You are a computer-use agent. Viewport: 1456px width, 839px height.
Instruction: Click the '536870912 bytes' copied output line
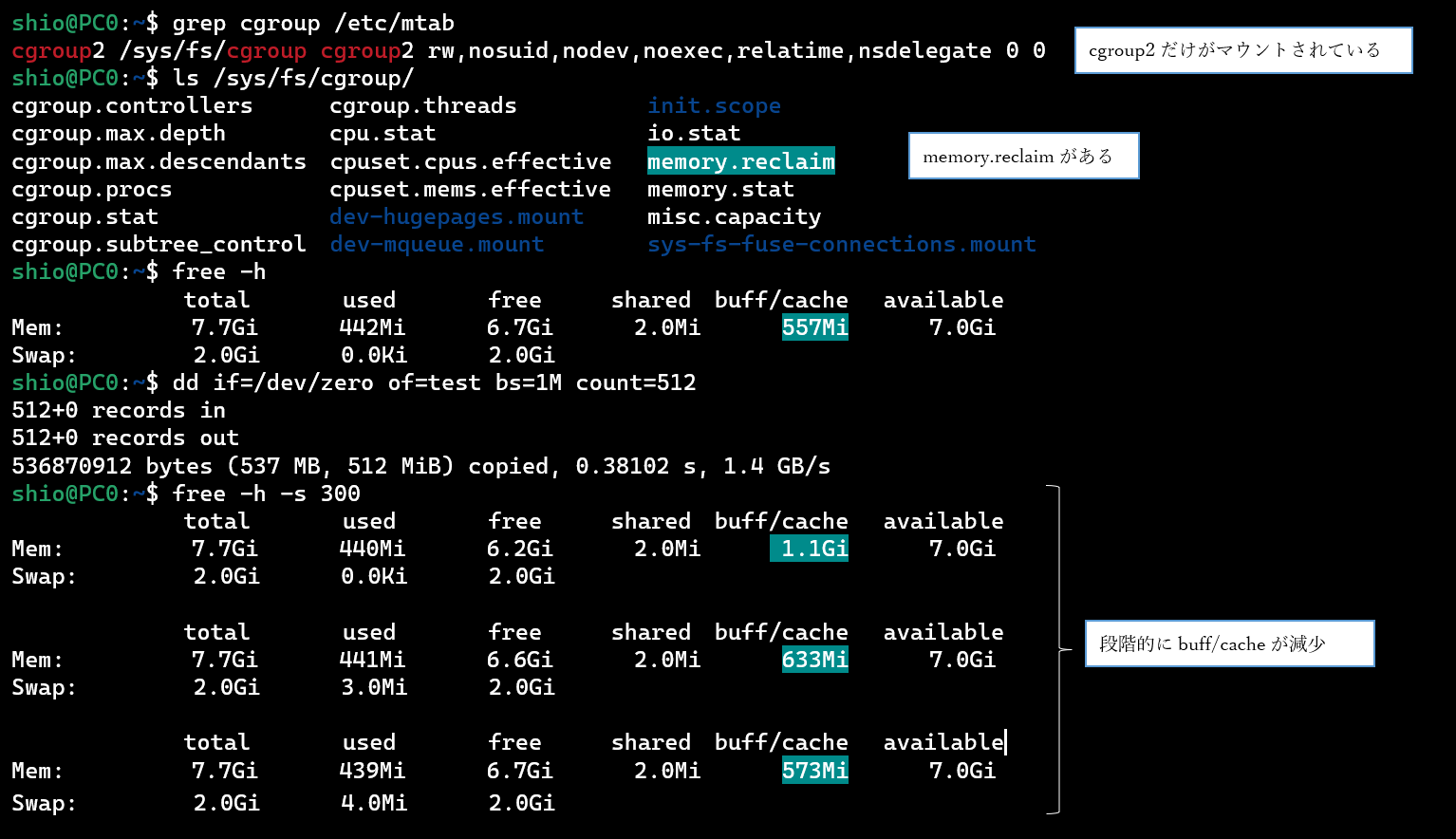coord(420,466)
